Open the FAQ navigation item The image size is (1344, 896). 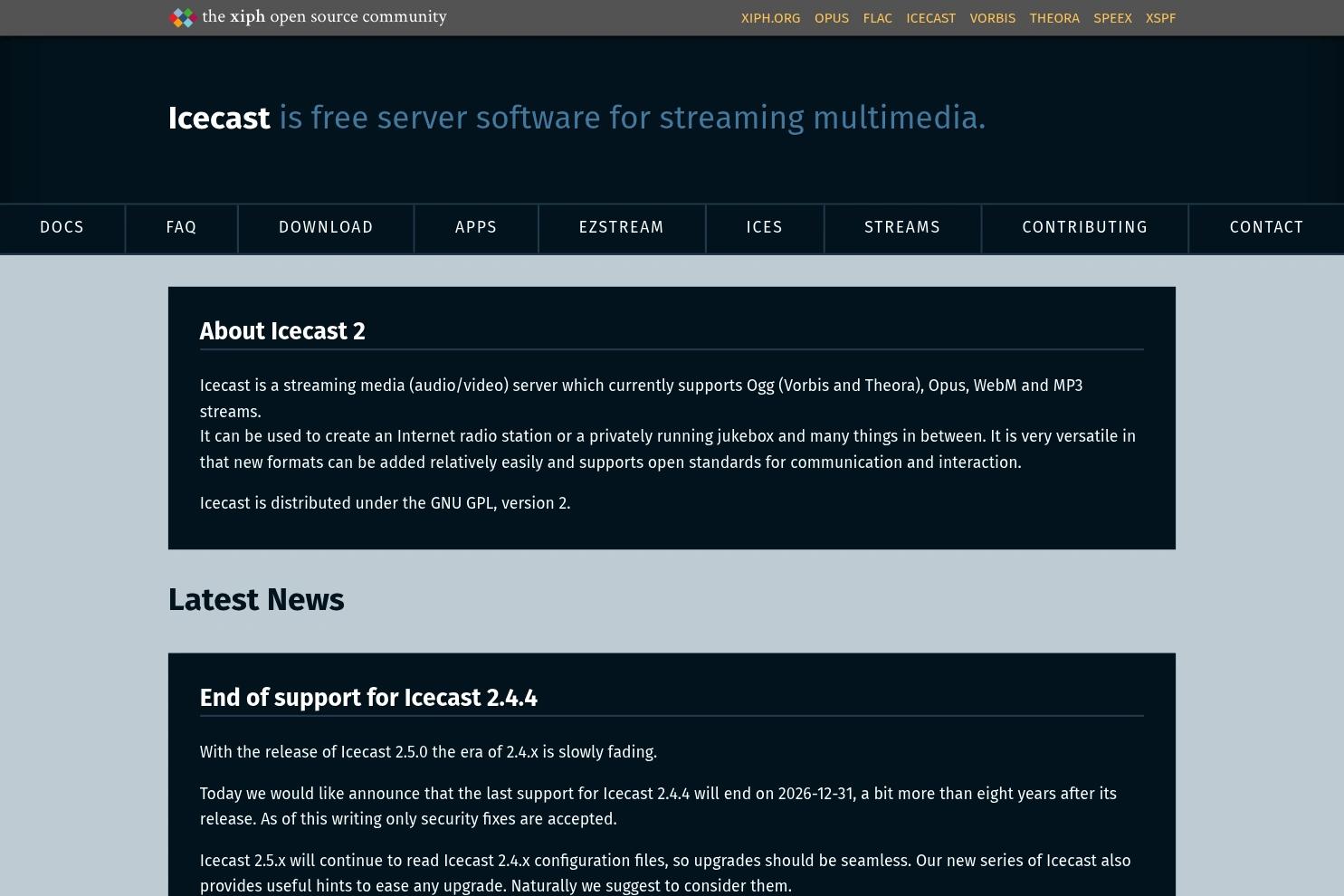click(x=181, y=228)
